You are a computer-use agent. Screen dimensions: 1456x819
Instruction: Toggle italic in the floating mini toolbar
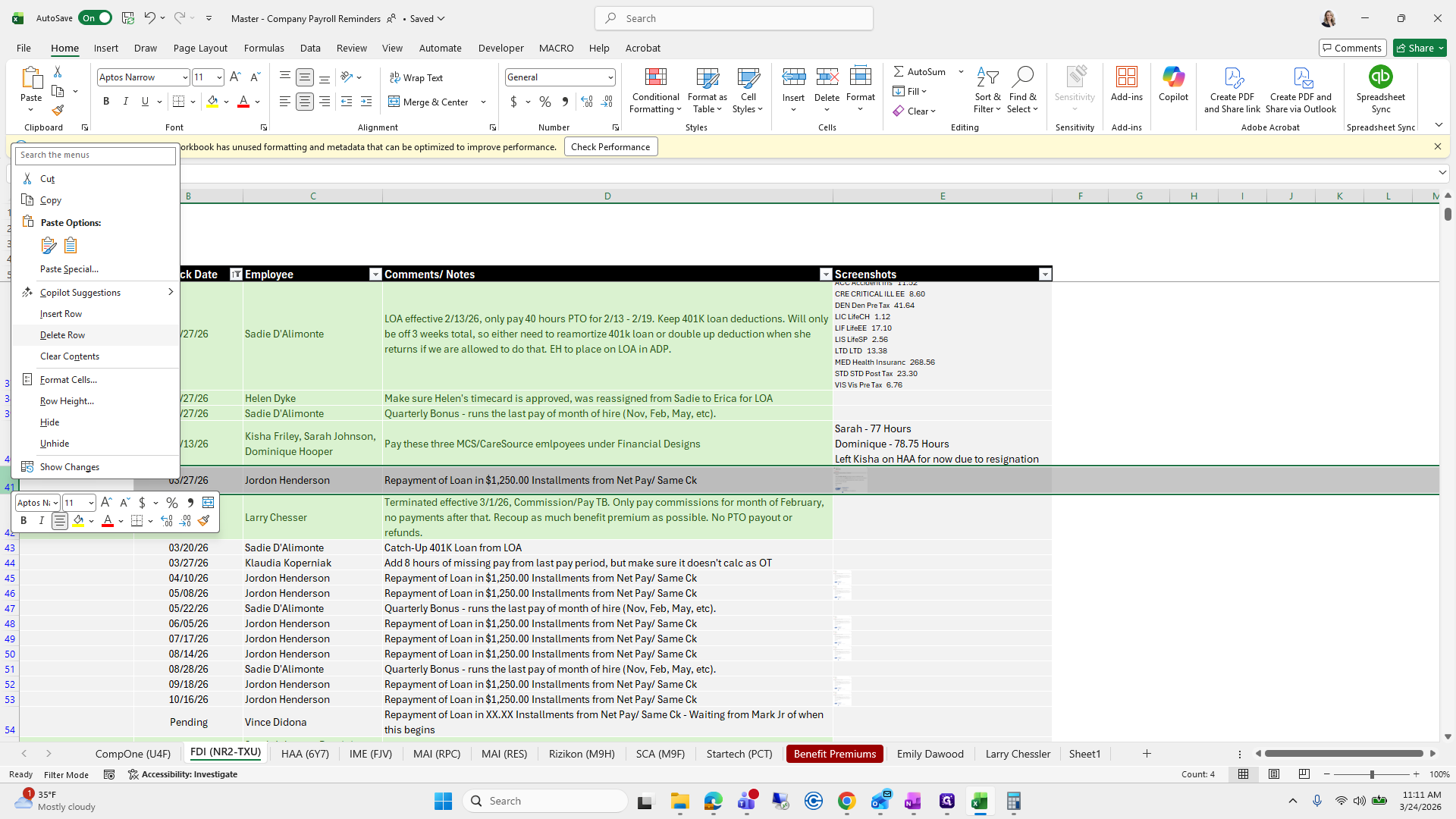point(41,521)
